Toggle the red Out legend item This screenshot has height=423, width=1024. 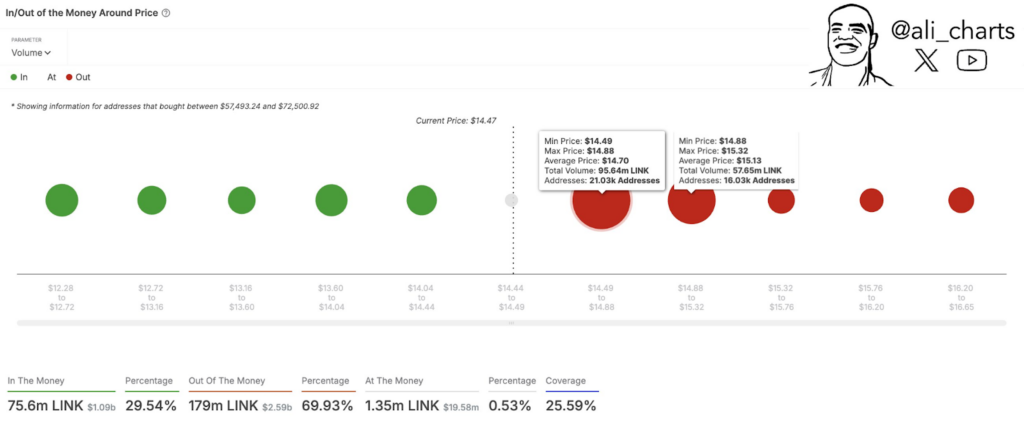pos(78,77)
